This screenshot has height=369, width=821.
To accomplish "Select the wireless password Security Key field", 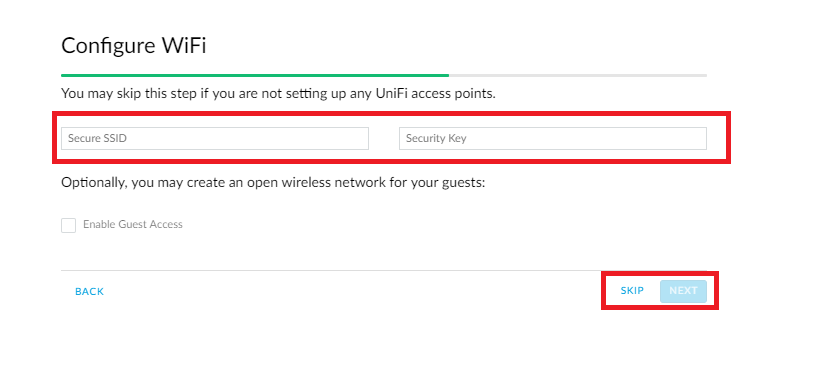I will pyautogui.click(x=552, y=139).
